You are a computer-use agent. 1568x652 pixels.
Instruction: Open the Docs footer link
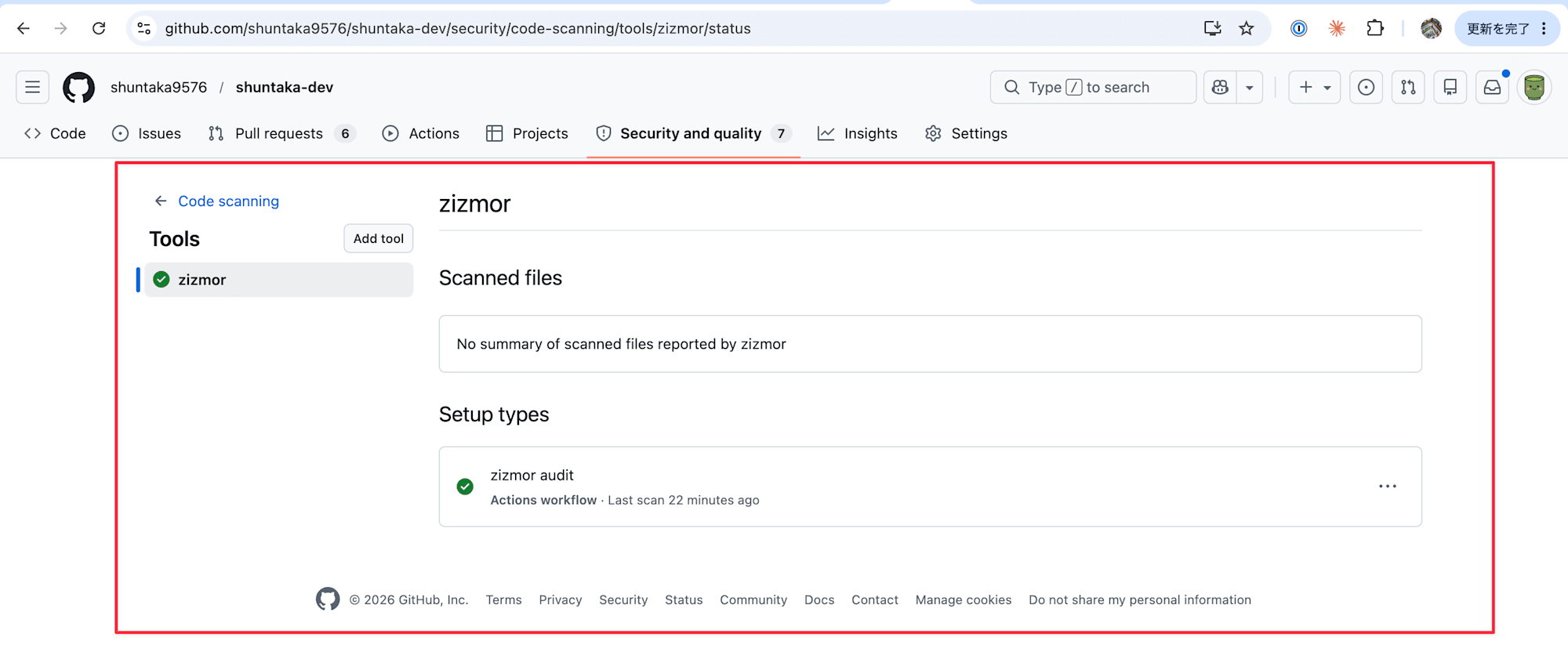coord(819,599)
